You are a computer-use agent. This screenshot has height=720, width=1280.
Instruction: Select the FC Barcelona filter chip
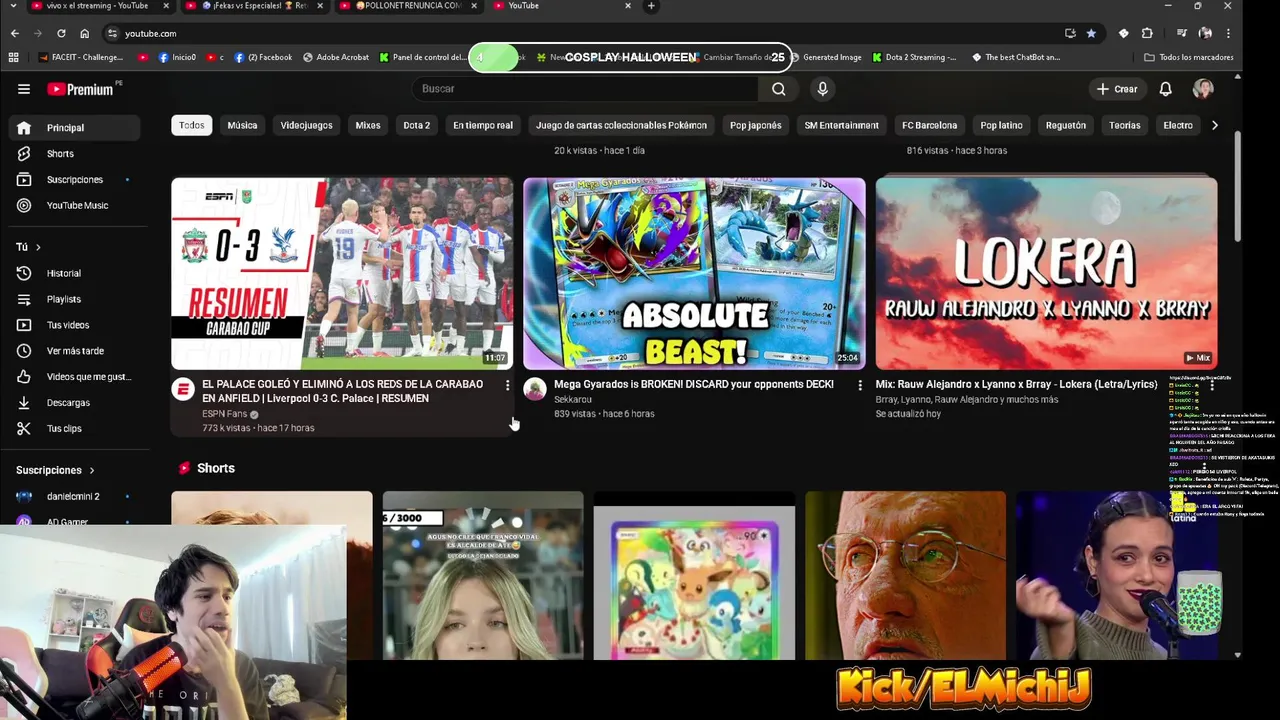929,126
